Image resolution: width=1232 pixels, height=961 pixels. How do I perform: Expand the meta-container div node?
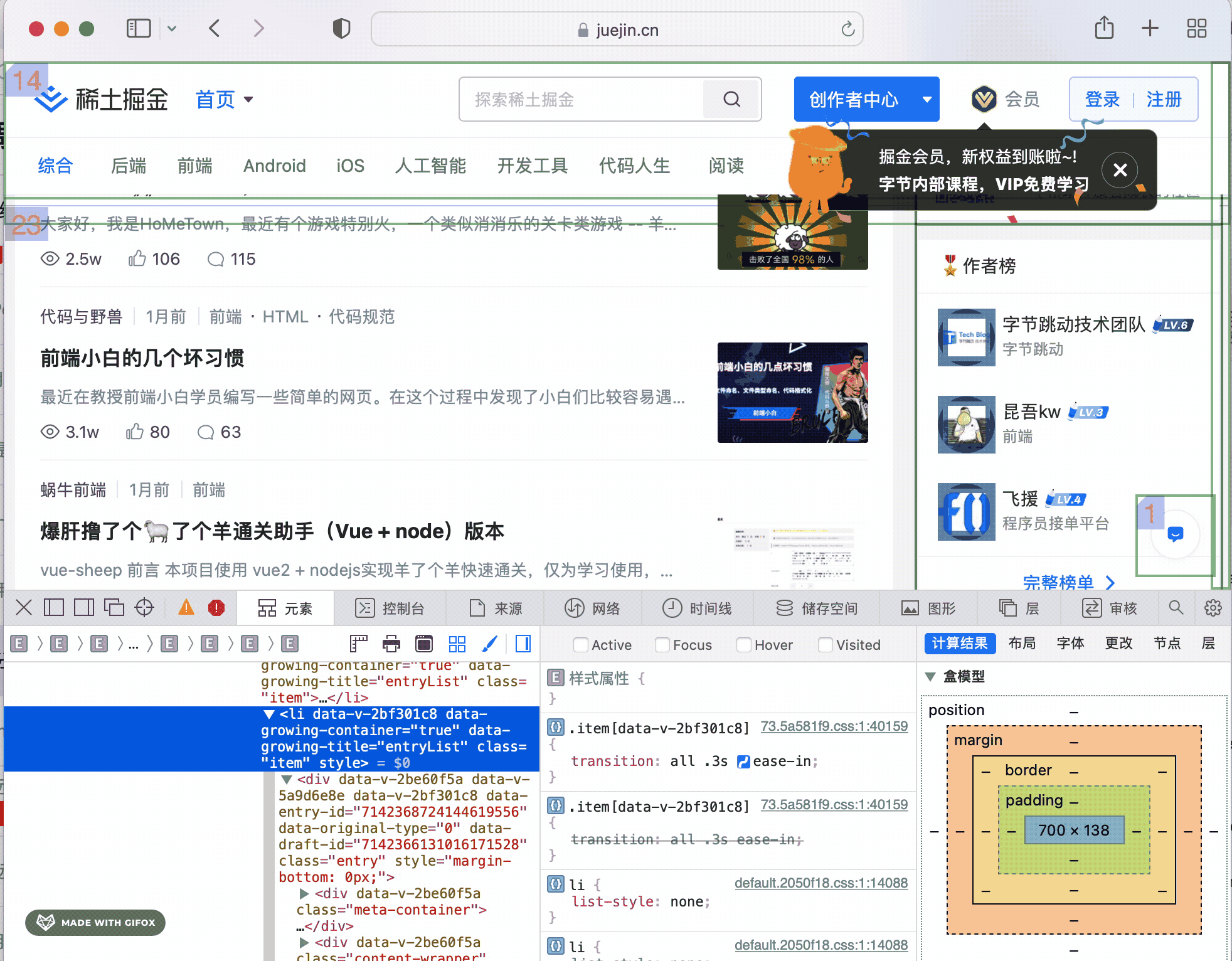click(304, 893)
